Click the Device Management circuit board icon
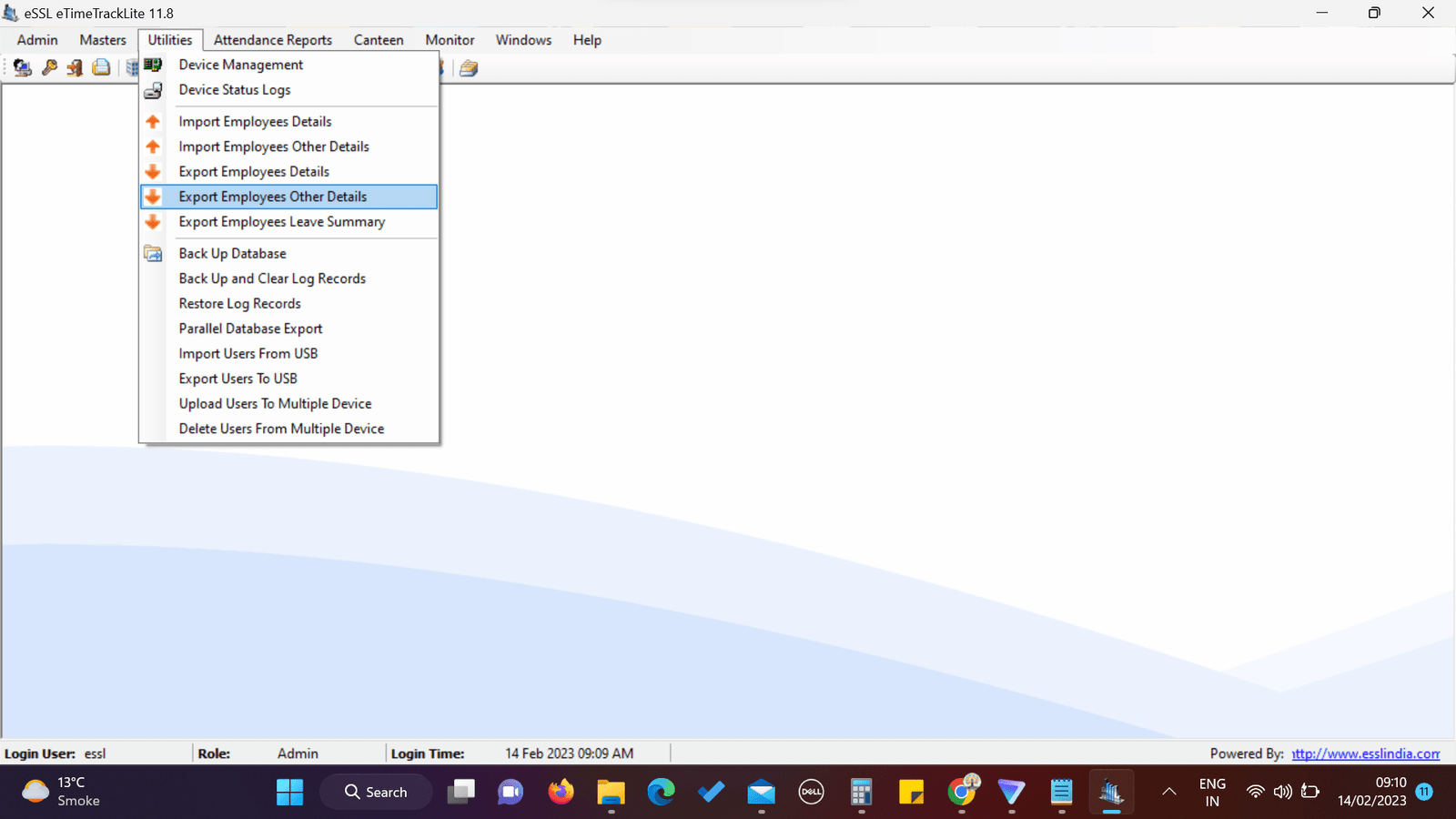The height and width of the screenshot is (819, 1456). (153, 65)
